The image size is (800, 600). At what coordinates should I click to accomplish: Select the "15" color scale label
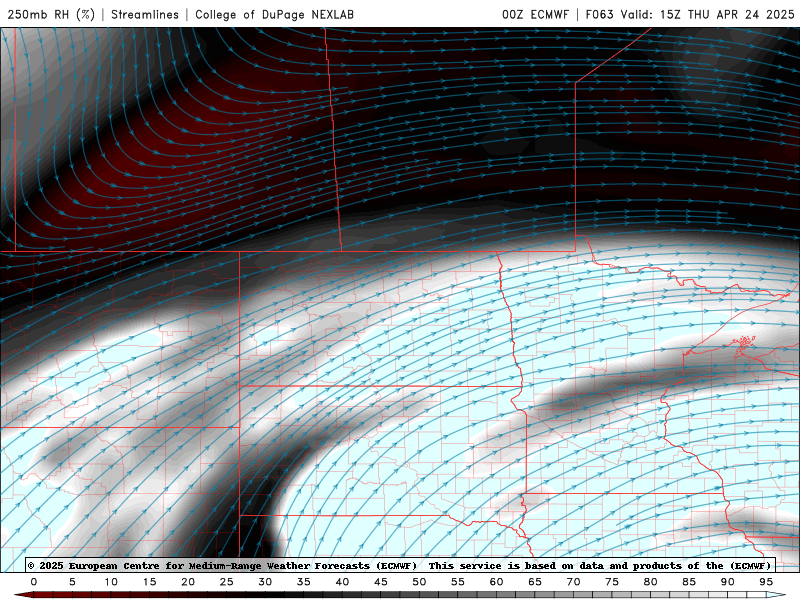pyautogui.click(x=149, y=582)
